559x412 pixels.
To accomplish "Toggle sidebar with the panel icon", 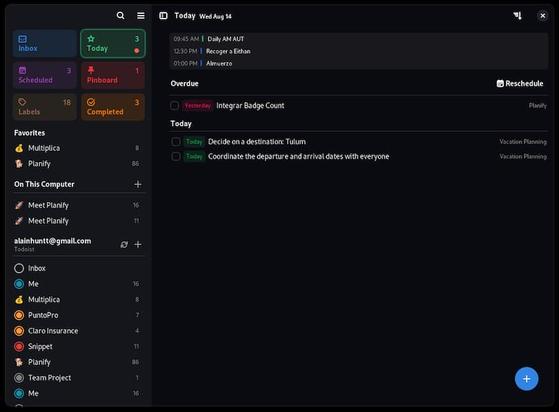I will coord(163,16).
